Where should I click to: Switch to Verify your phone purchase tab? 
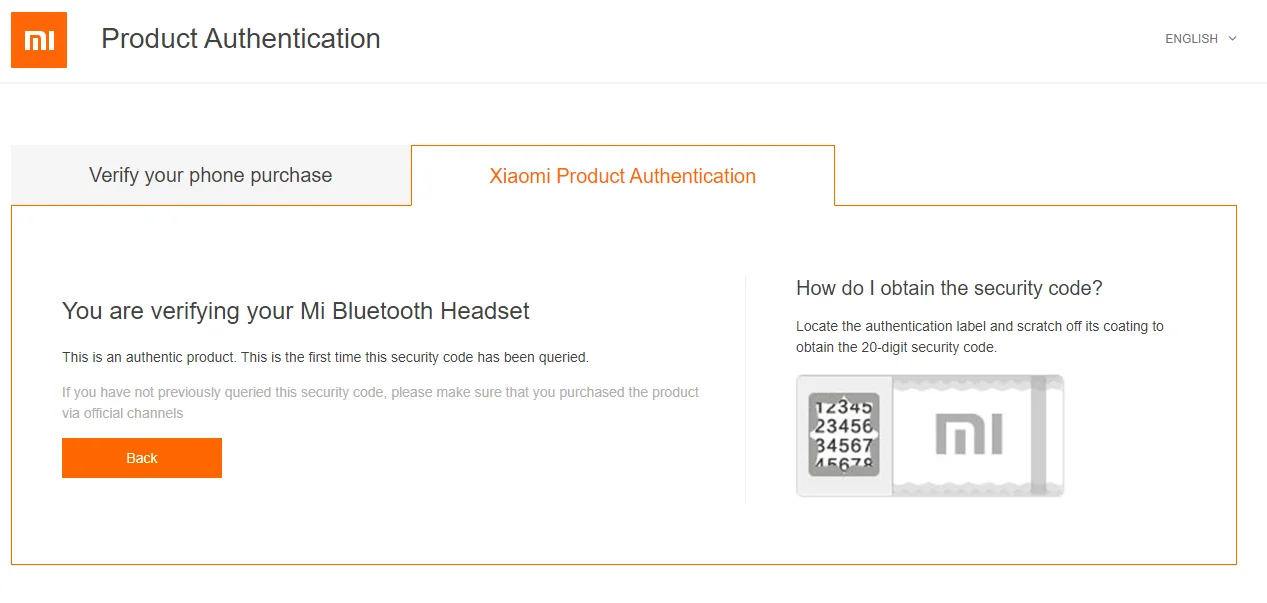[x=210, y=176]
